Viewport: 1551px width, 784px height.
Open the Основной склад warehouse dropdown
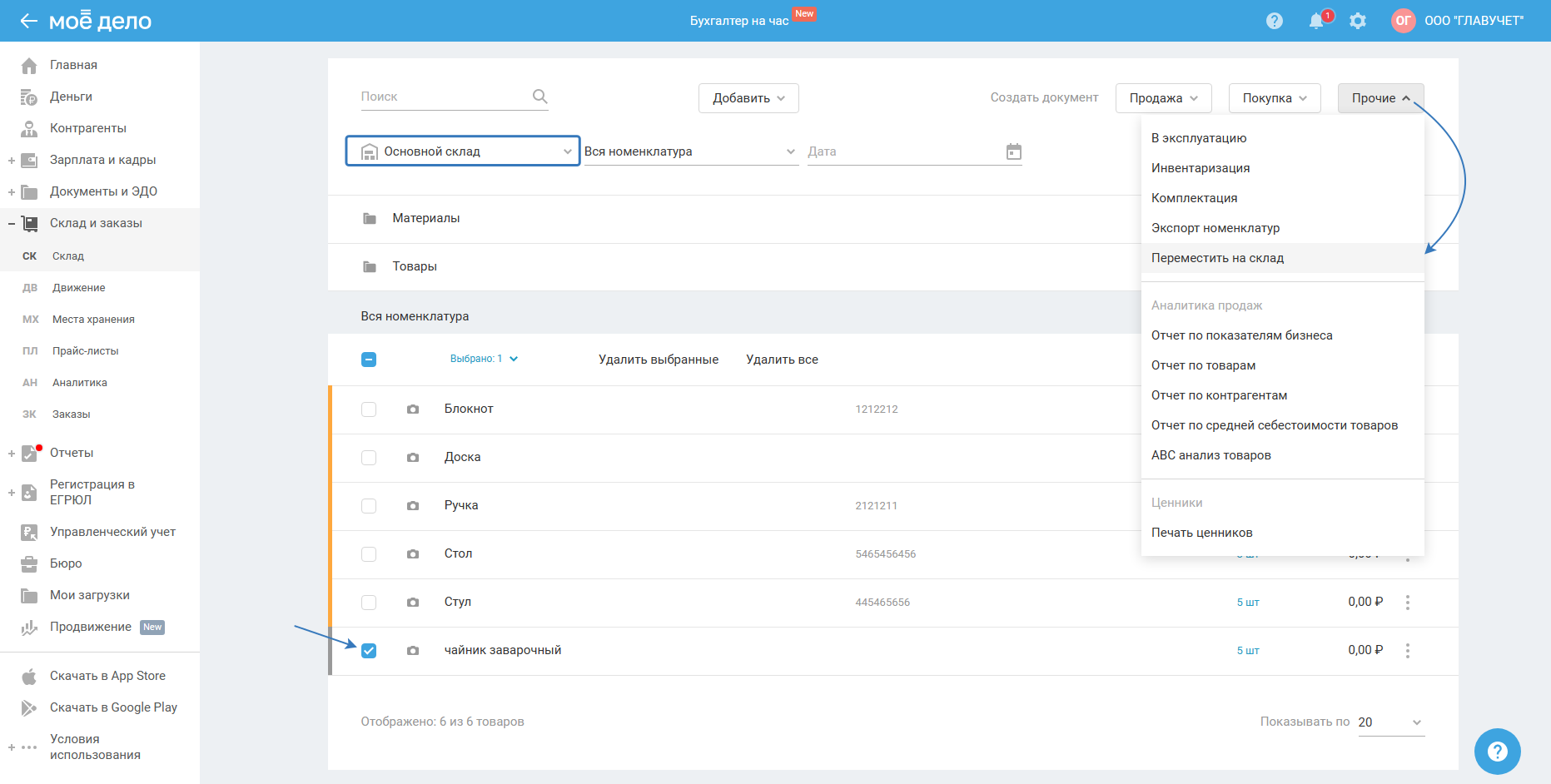[463, 151]
